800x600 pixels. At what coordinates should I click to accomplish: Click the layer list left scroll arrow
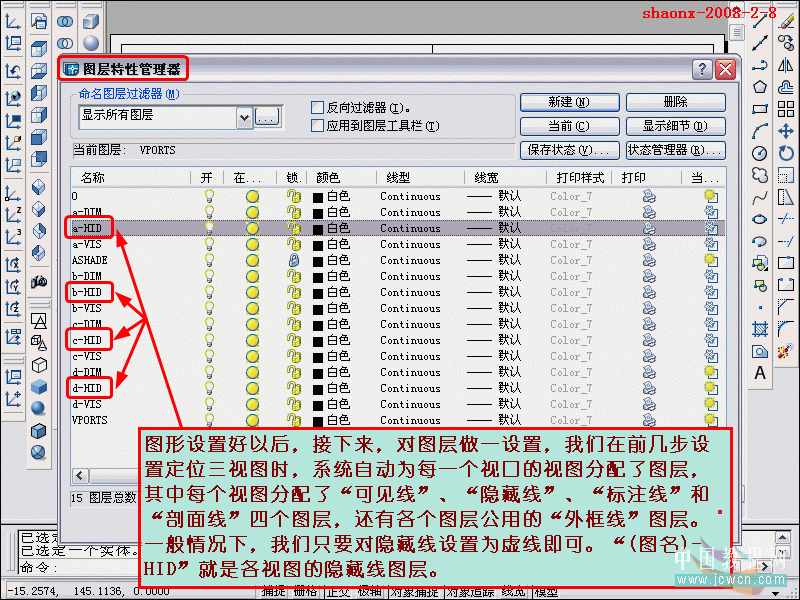80,476
